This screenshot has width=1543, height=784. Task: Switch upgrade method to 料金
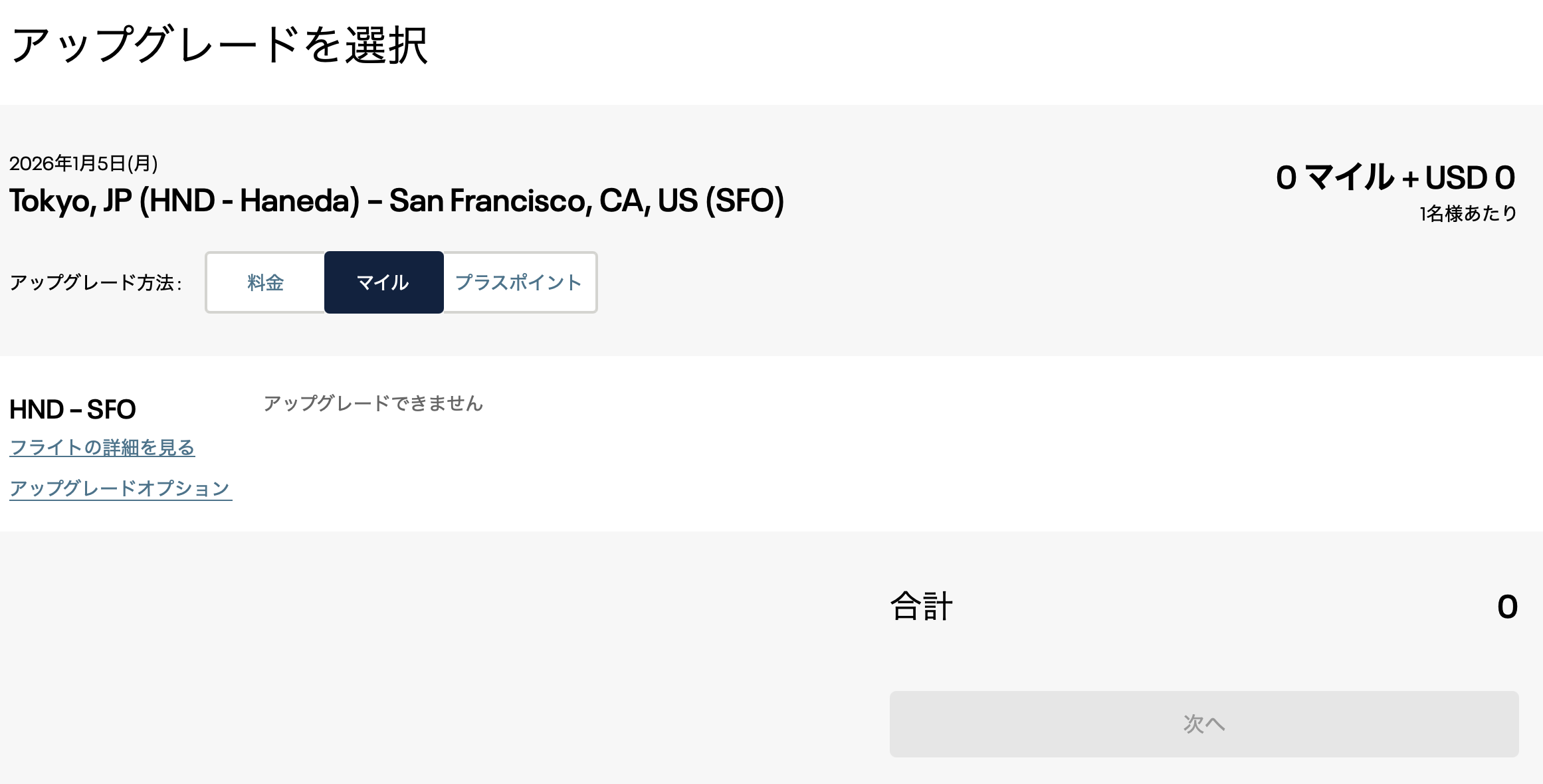coord(265,282)
